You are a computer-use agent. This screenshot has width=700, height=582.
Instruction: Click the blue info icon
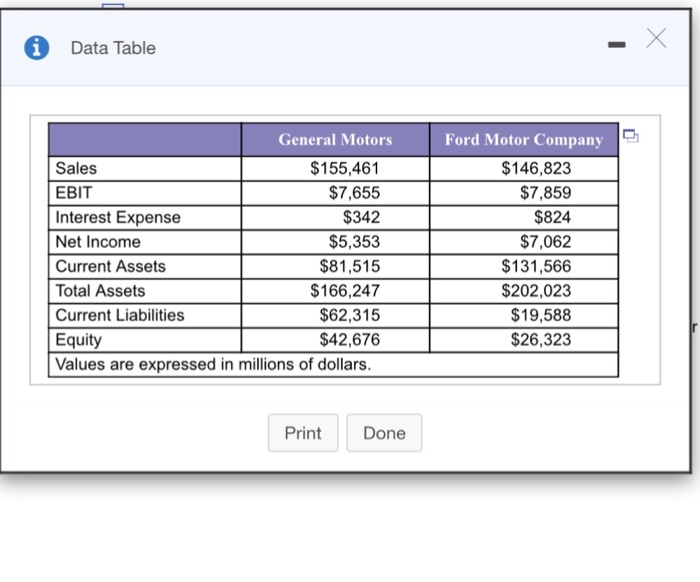[x=37, y=48]
